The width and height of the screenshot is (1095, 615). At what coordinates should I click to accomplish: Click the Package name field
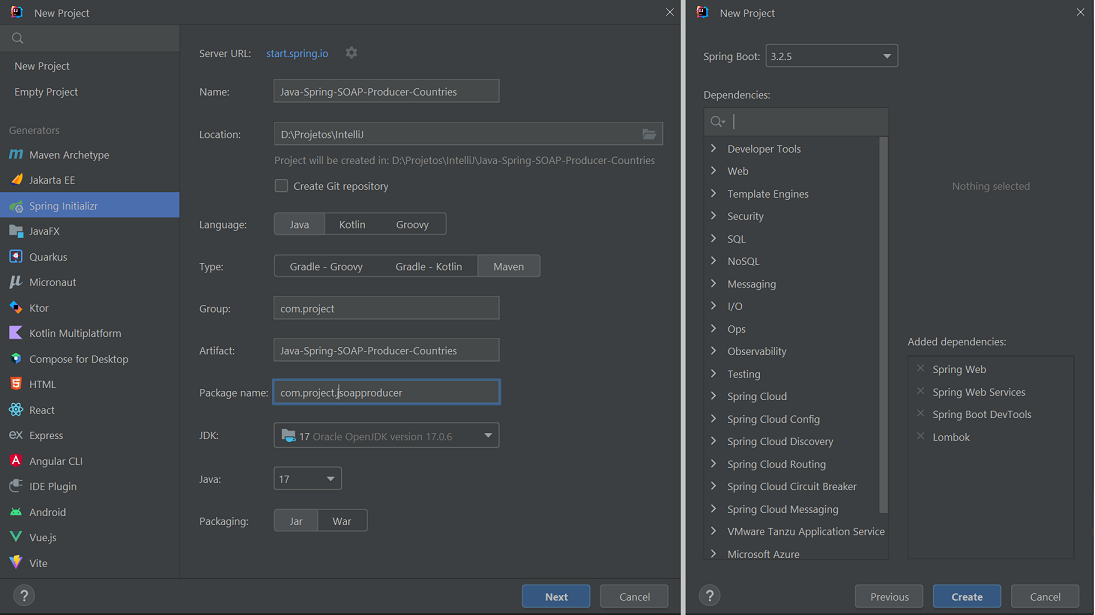[x=386, y=392]
